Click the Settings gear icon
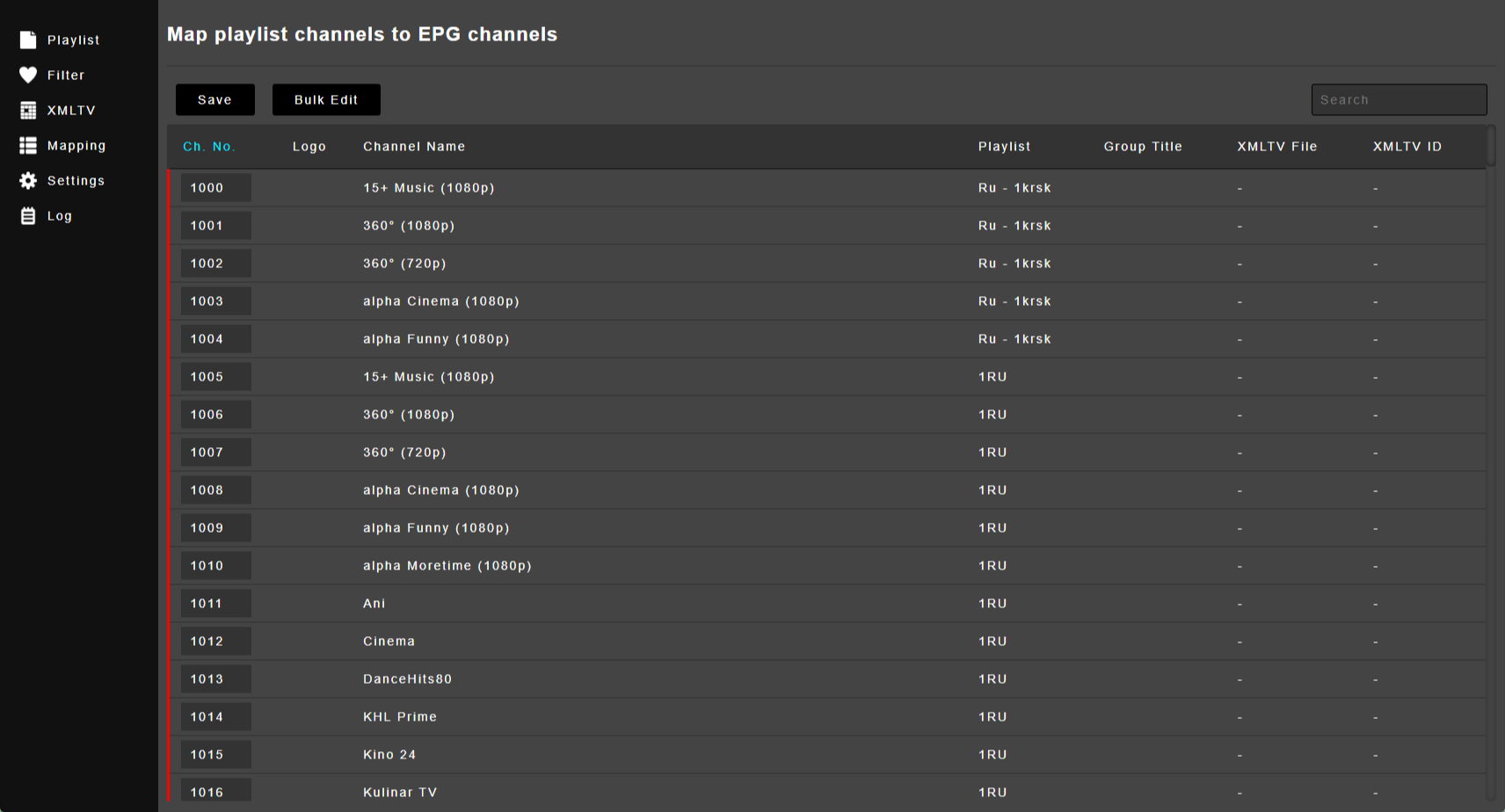The width and height of the screenshot is (1505, 812). [x=28, y=181]
